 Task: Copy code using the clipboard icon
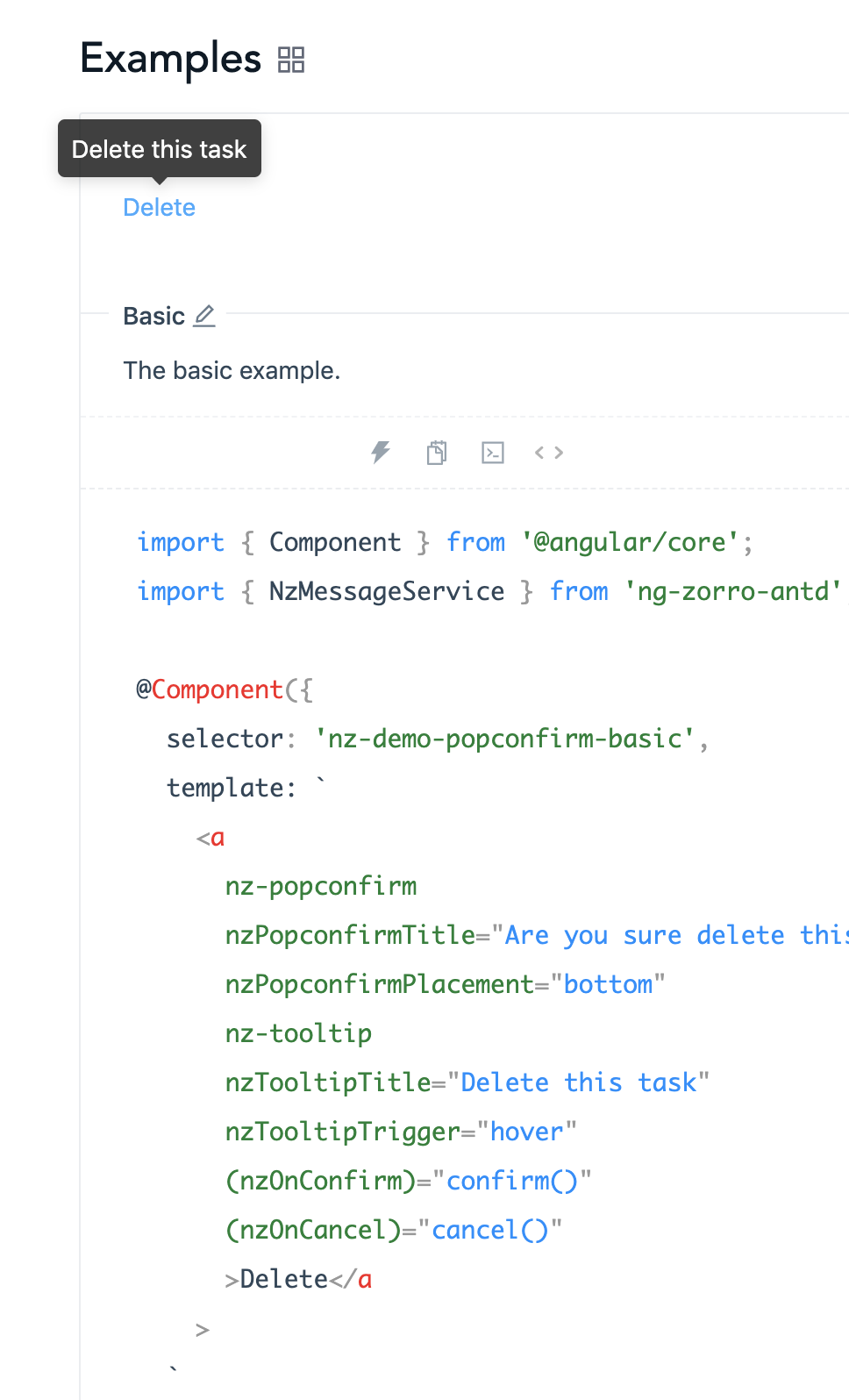click(437, 453)
